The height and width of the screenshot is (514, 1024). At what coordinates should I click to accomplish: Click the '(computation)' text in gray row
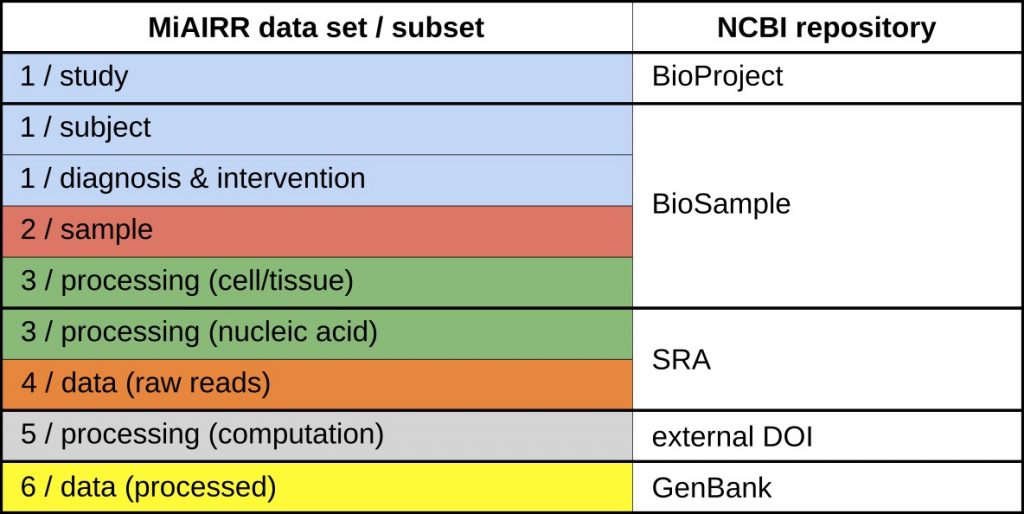(295, 436)
